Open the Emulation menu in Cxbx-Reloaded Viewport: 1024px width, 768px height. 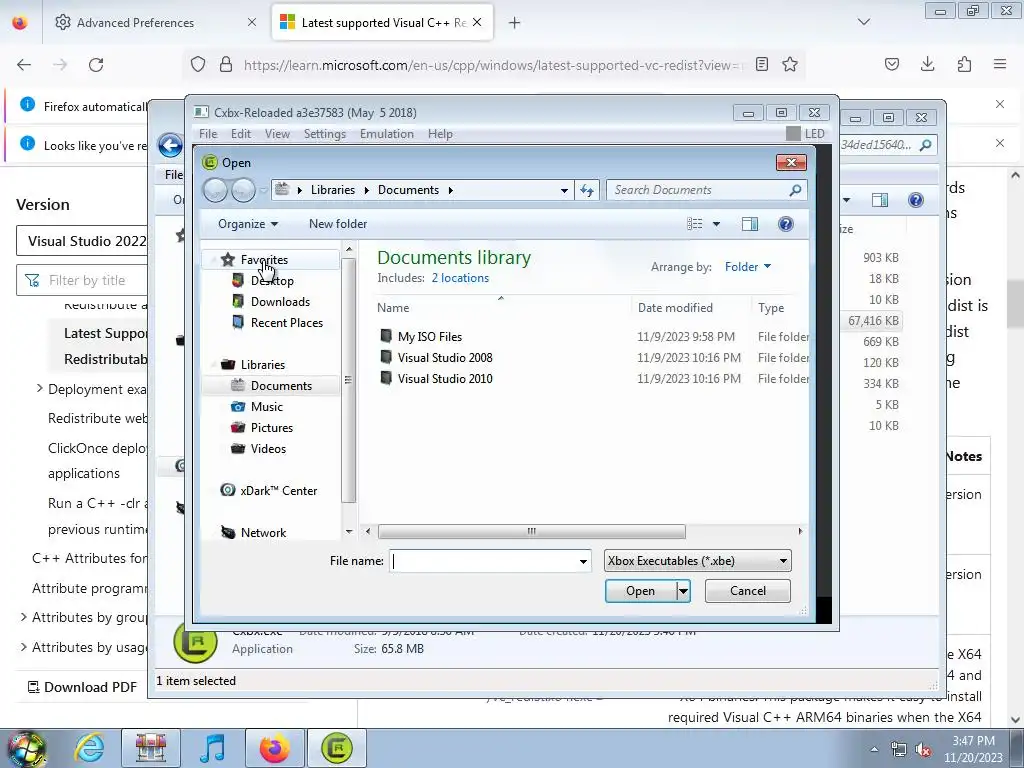pos(387,134)
